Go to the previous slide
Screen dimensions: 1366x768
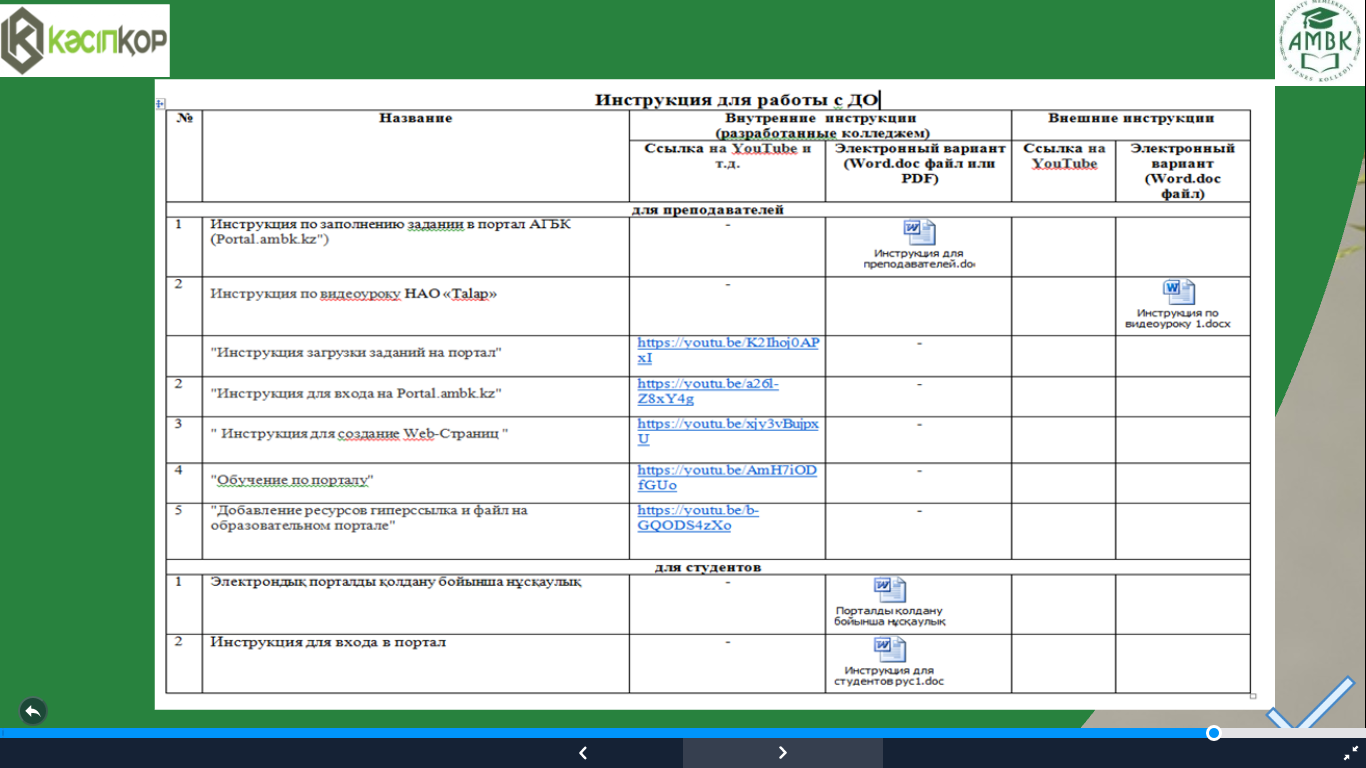tap(583, 753)
